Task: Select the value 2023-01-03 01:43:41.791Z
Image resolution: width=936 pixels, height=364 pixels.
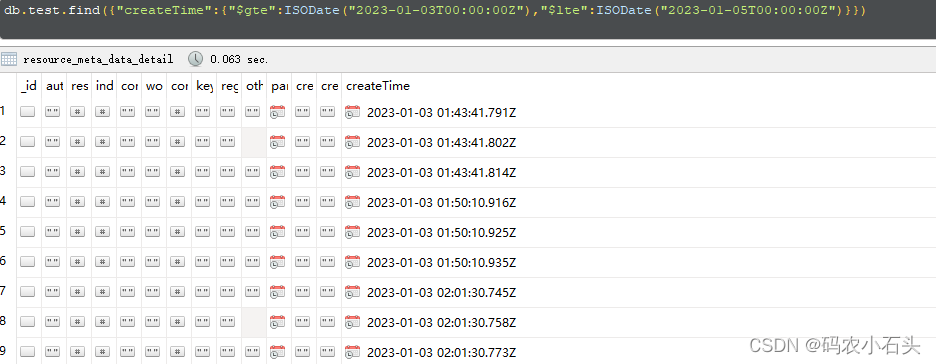Action: click(x=441, y=112)
